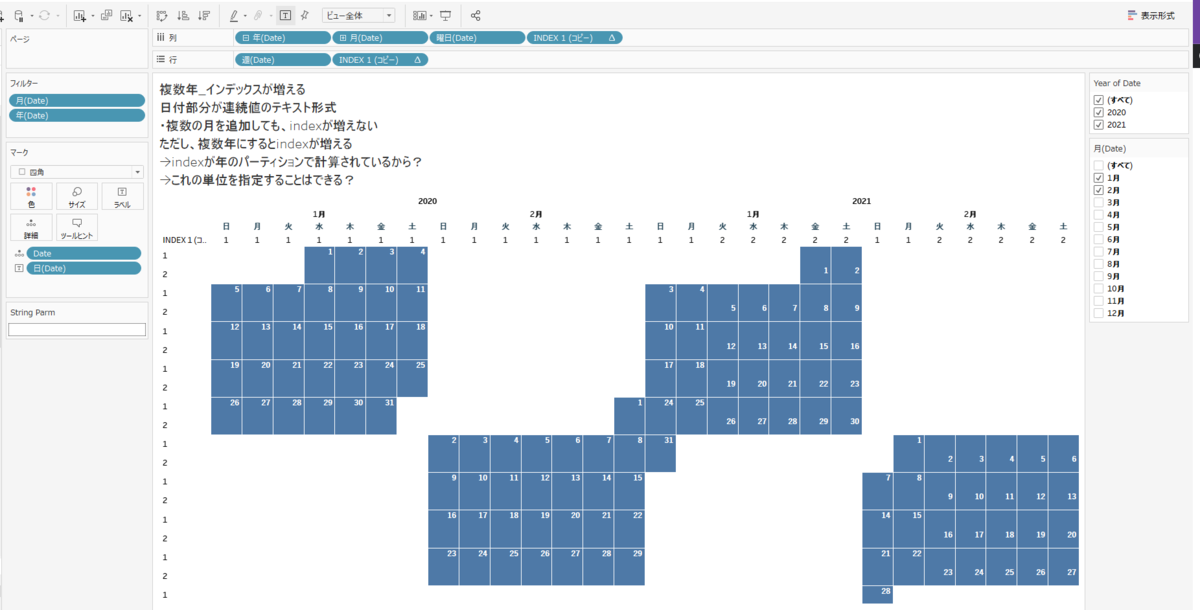Click the INDEX 1 row header label
Screen dimensions: 1200x610
[x=184, y=240]
